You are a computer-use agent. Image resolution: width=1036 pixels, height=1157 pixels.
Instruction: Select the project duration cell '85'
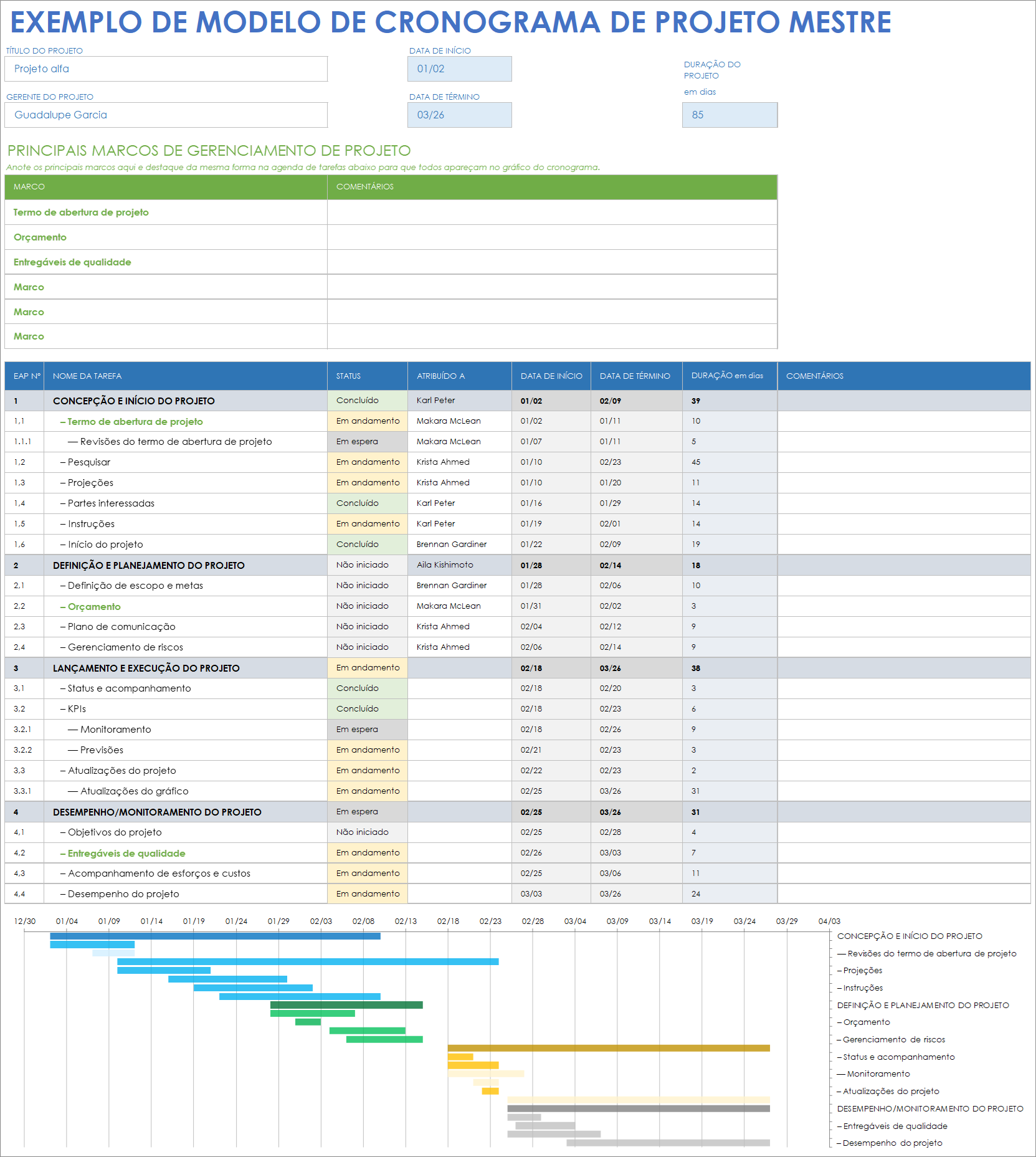(x=729, y=115)
